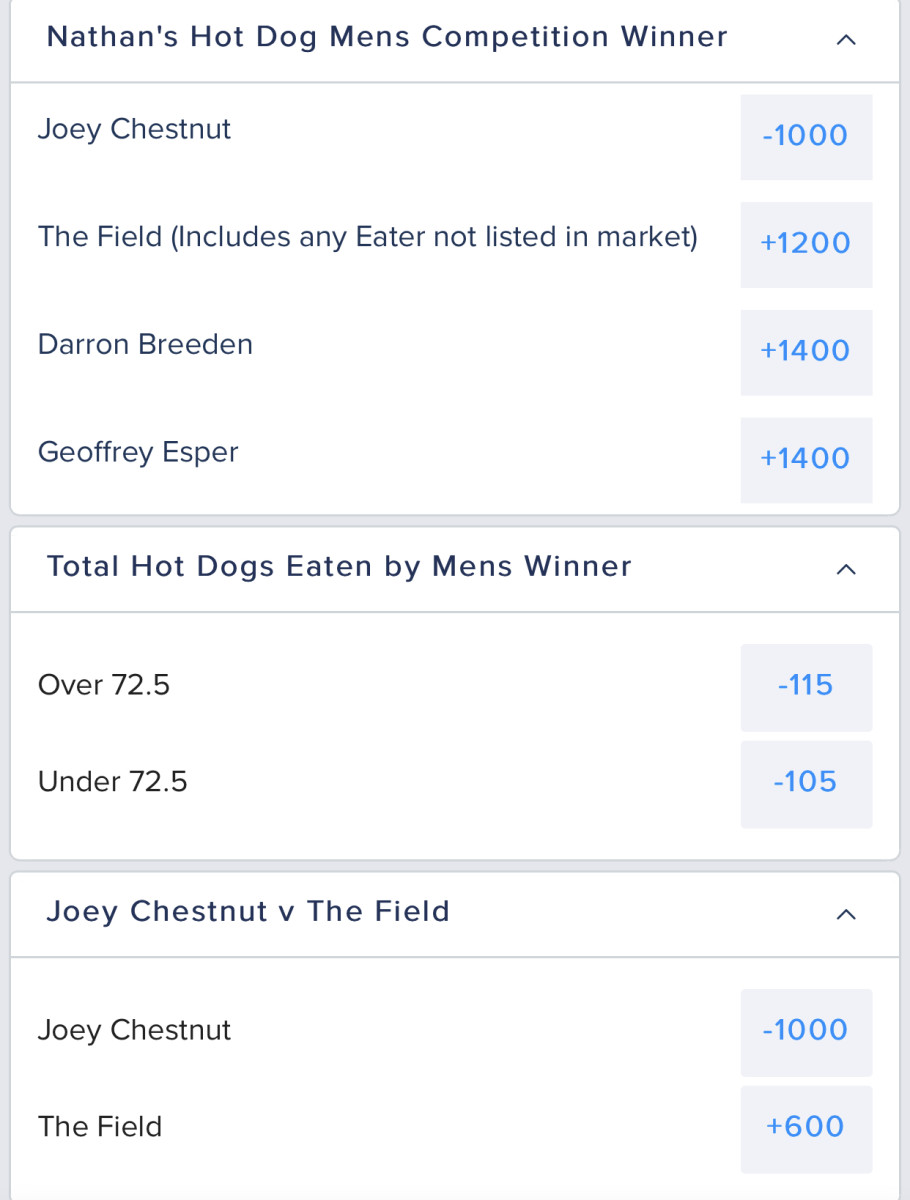Viewport: 910px width, 1200px height.
Task: Click Joey Chestnut name in Competition Winner market
Action: click(x=135, y=130)
